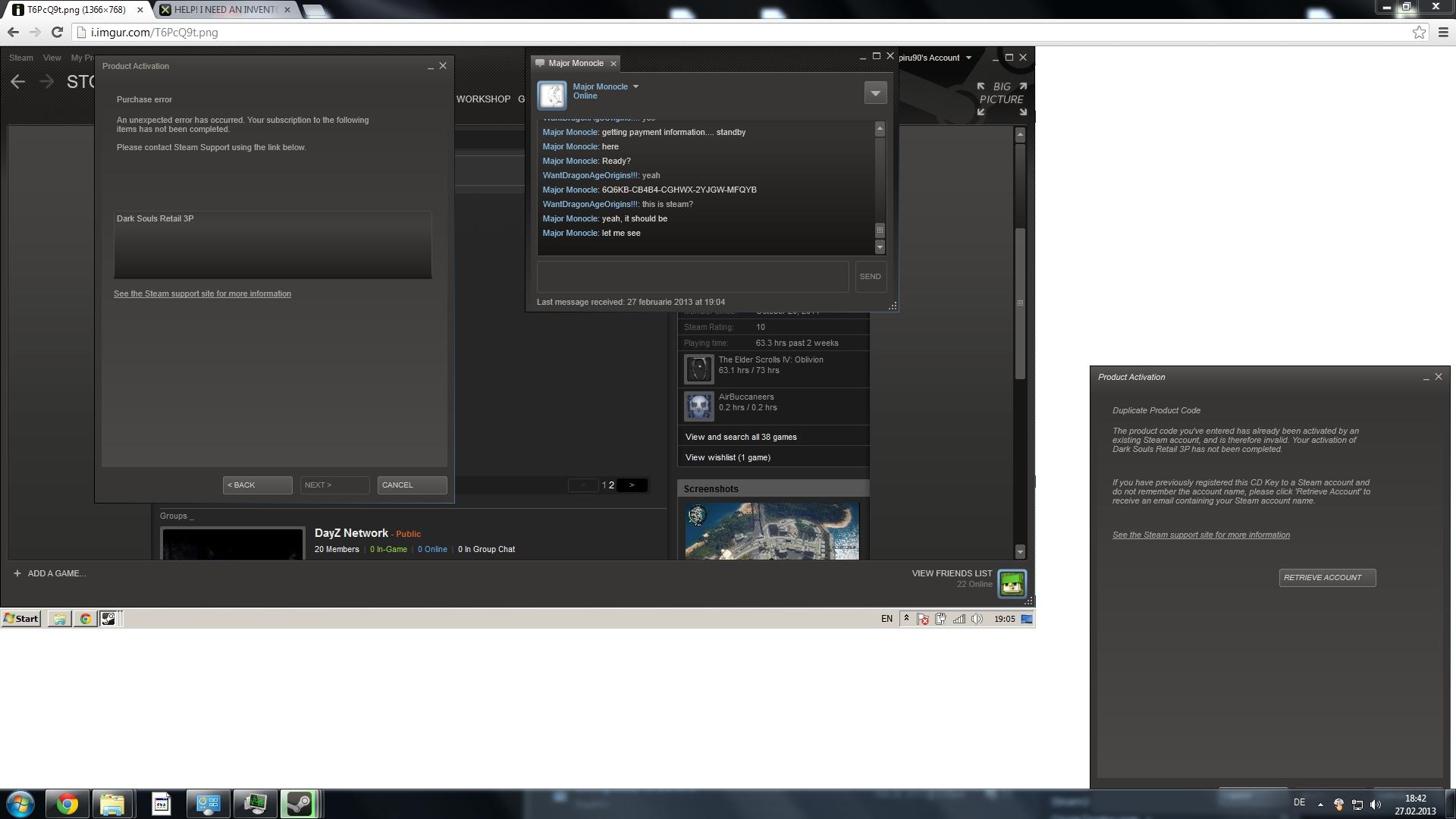The height and width of the screenshot is (819, 1456).
Task: Click the DayZ Network group image
Action: coord(232,544)
